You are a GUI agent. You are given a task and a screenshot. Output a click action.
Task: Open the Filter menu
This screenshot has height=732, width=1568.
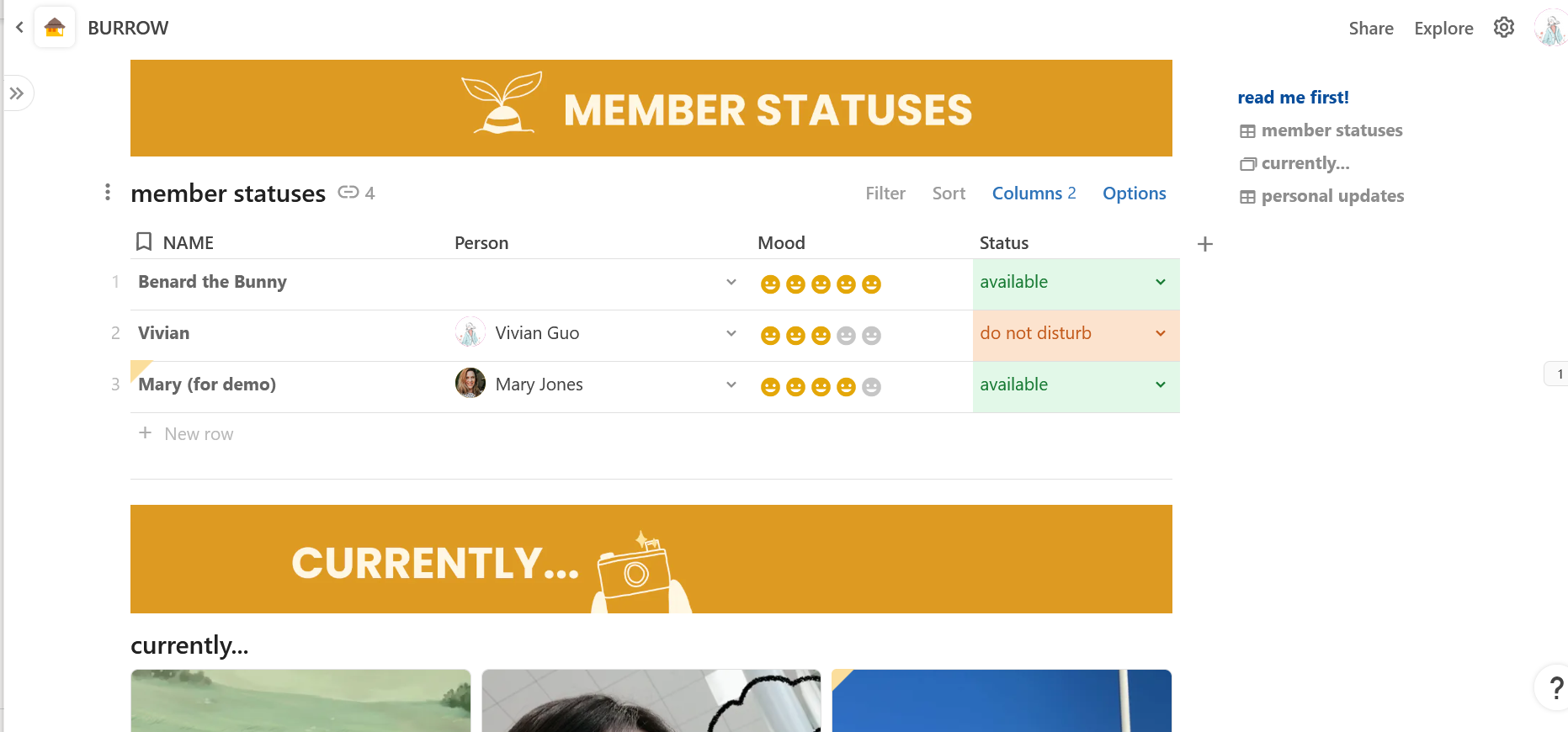[885, 193]
